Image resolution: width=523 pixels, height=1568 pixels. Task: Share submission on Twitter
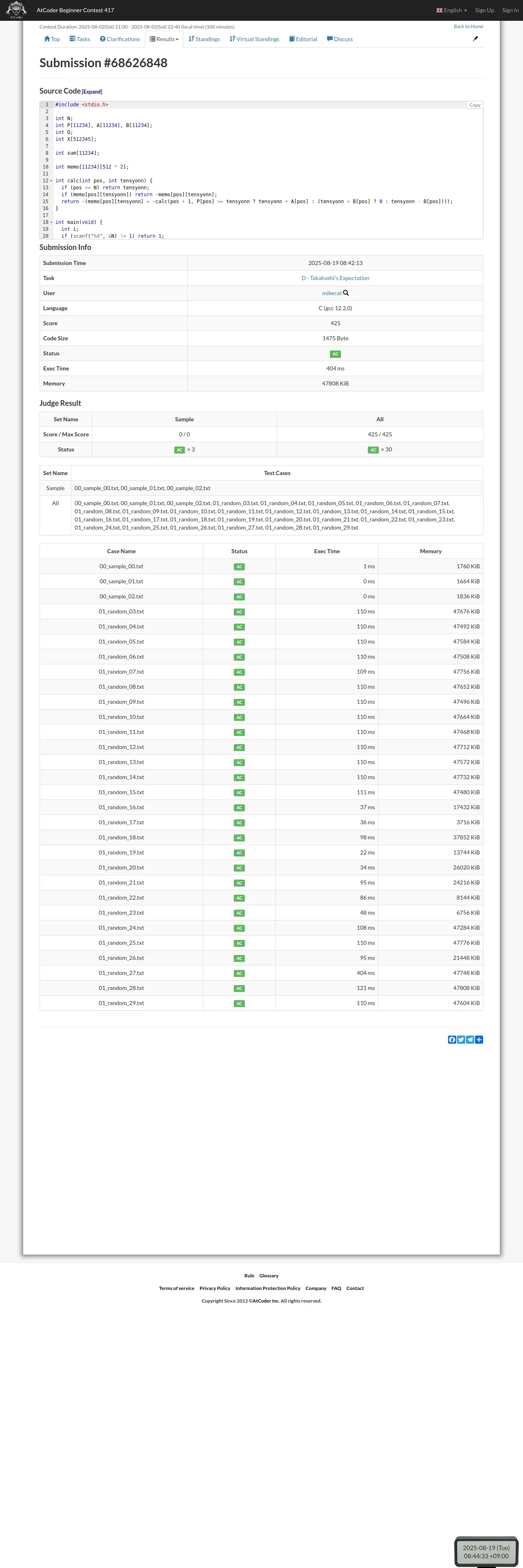tap(461, 1040)
